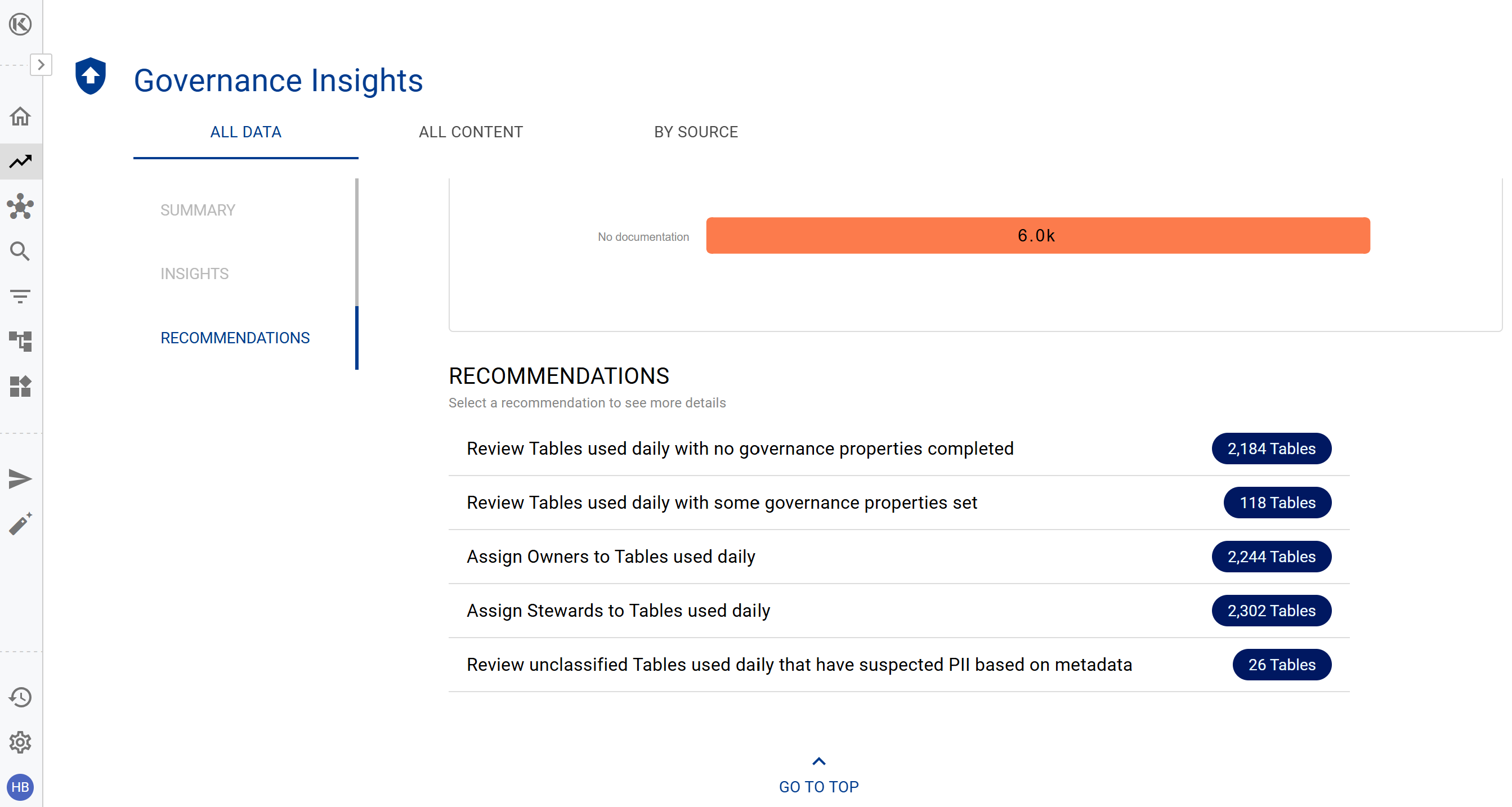Expand the sidebar with chevron arrow
Image resolution: width=1512 pixels, height=807 pixels.
click(x=41, y=65)
